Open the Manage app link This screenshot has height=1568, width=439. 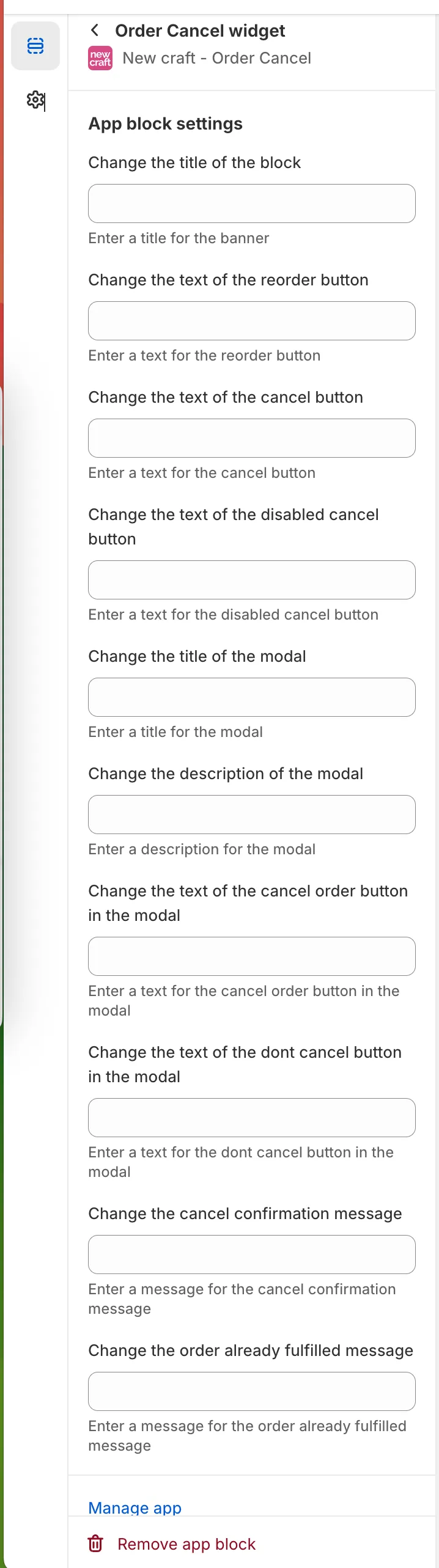[x=135, y=1508]
